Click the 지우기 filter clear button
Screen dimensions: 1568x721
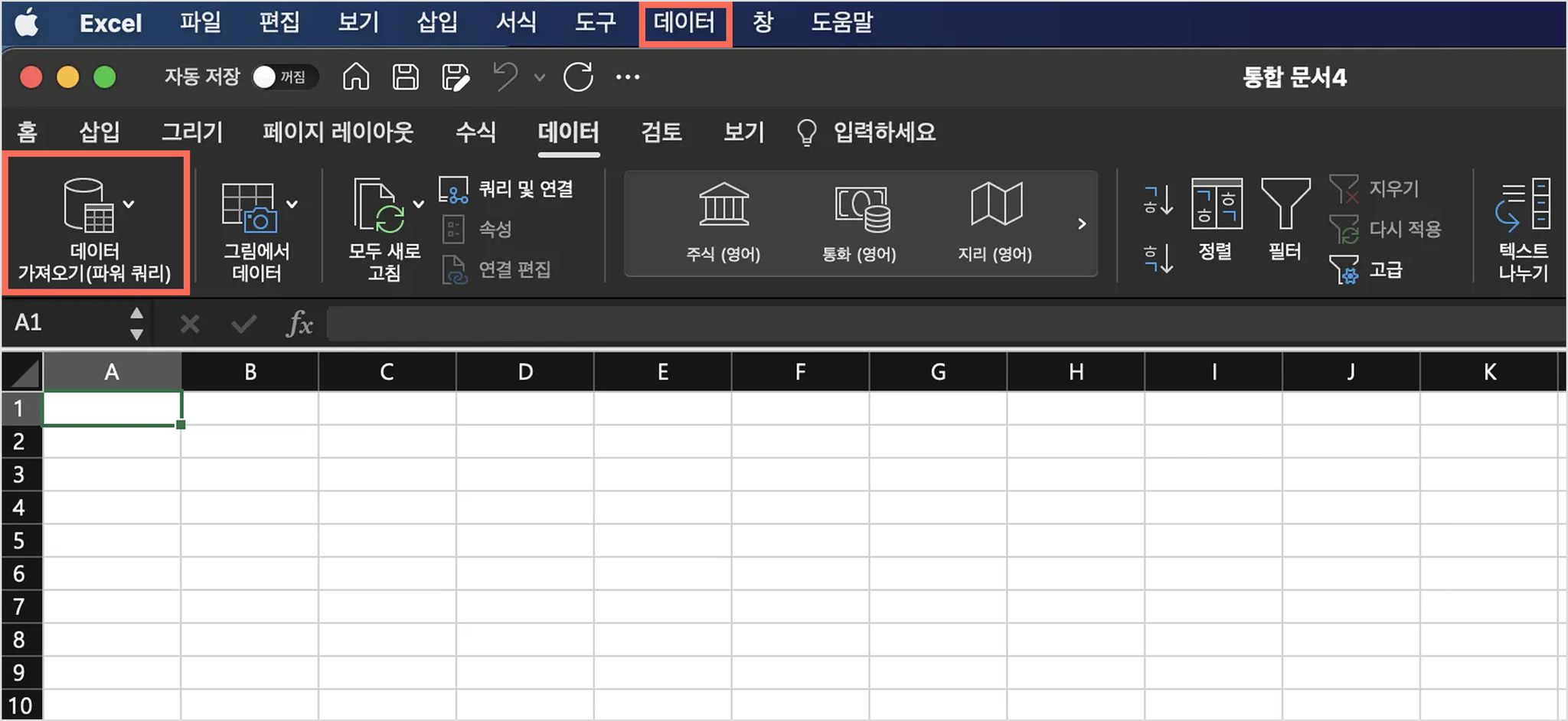1374,189
